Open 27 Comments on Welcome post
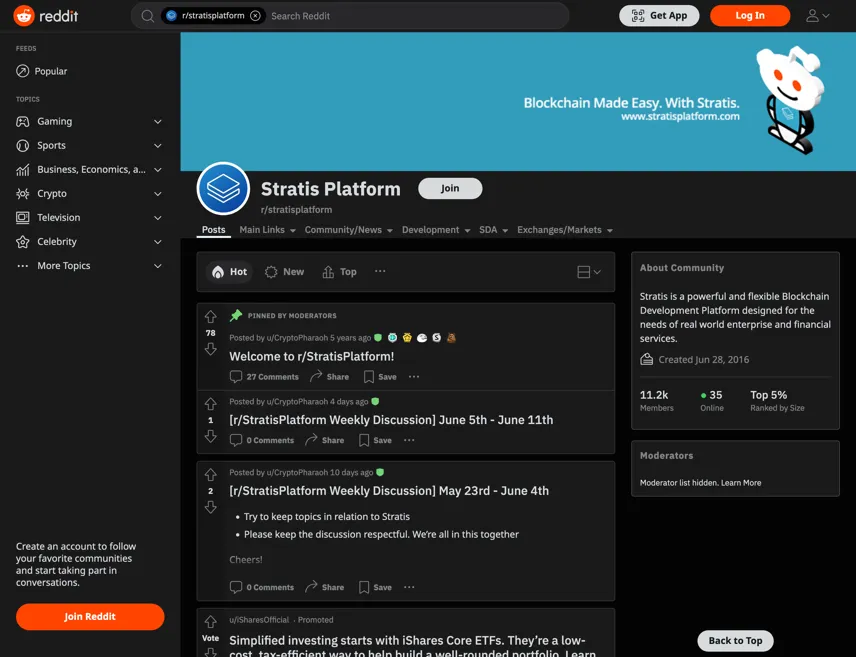Image resolution: width=856 pixels, height=657 pixels. coord(264,377)
